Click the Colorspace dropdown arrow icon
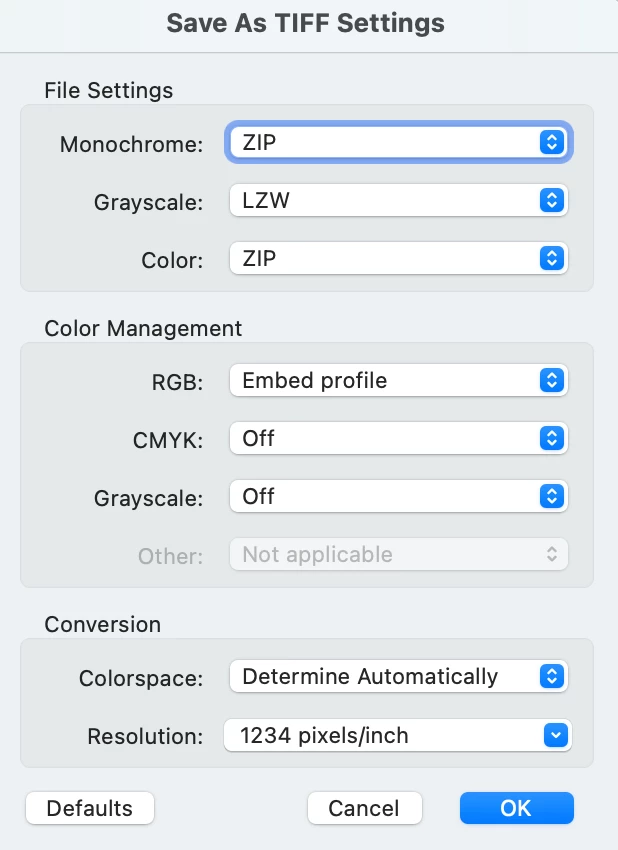Viewport: 618px width, 850px height. coord(552,677)
